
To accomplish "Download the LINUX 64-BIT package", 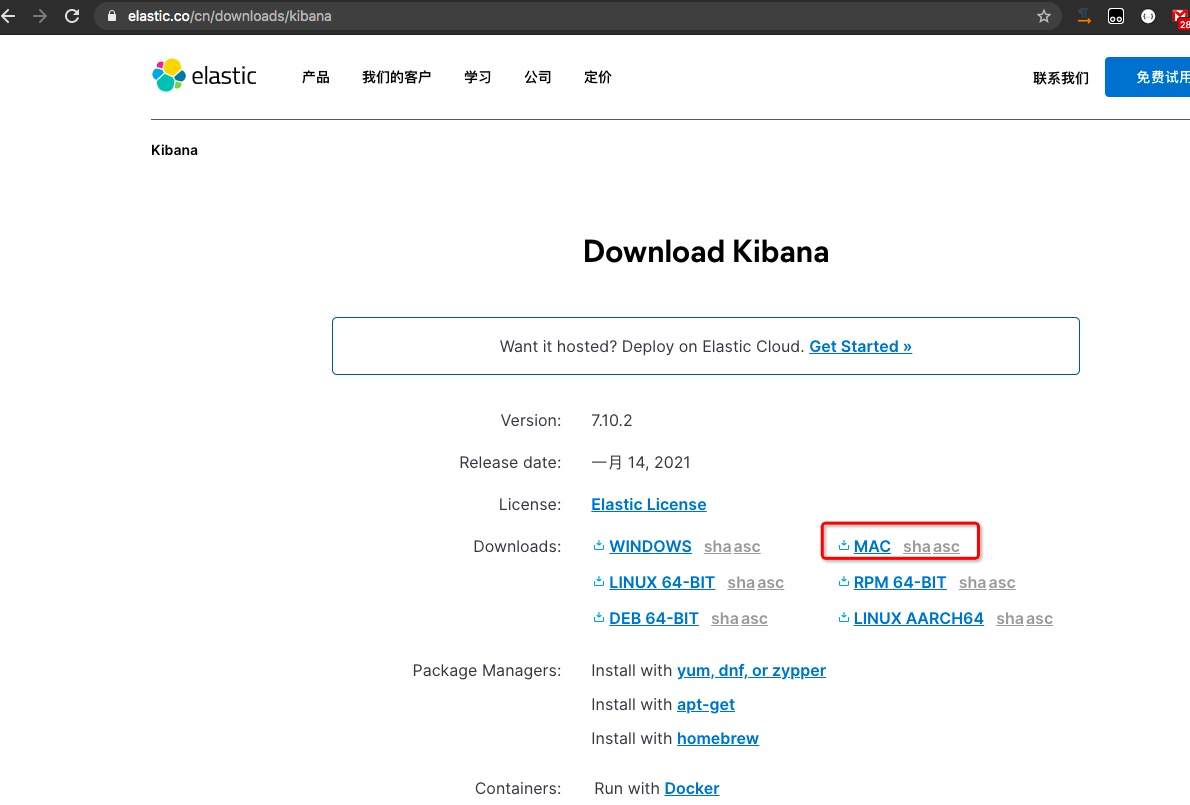I will (x=662, y=582).
